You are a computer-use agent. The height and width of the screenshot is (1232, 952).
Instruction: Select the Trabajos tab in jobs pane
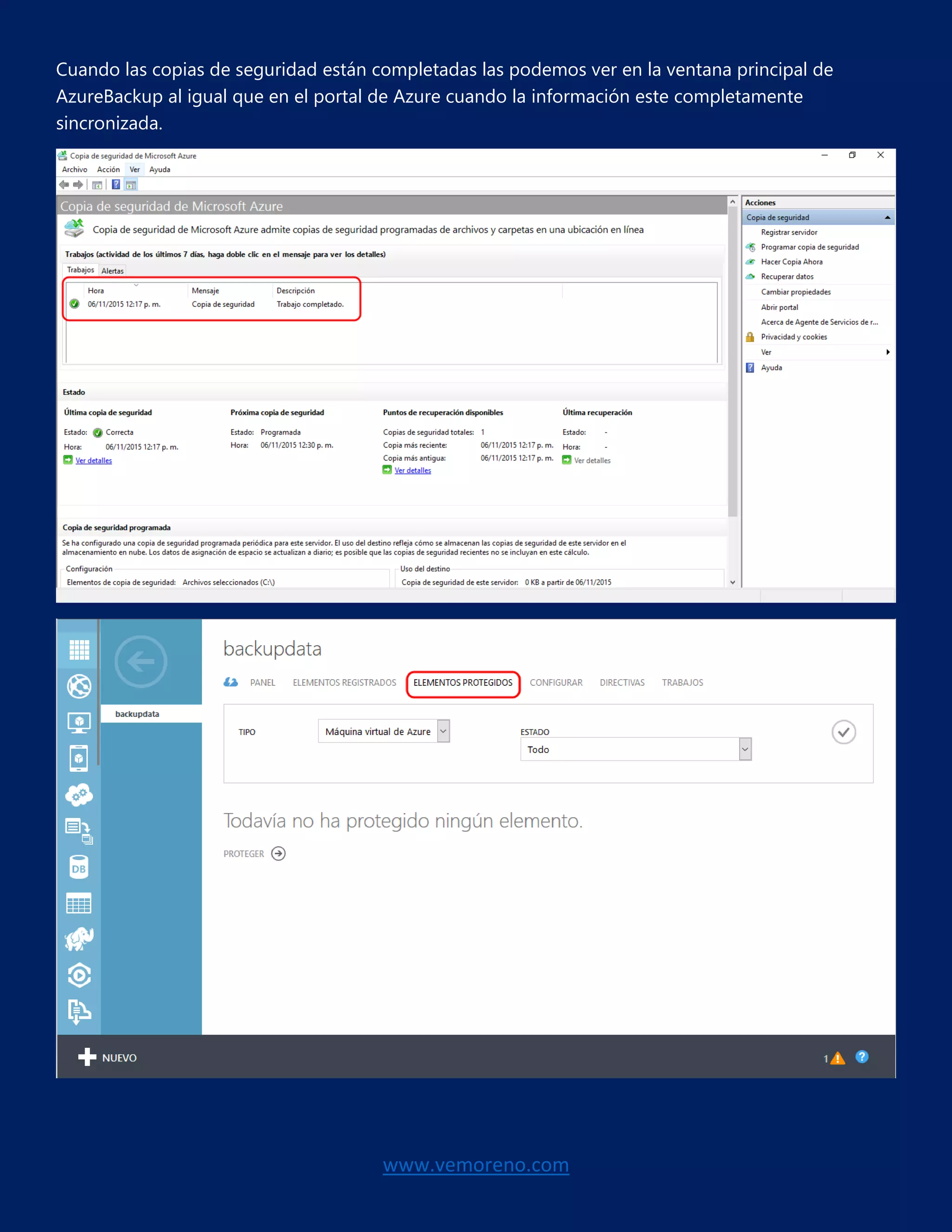coord(80,270)
